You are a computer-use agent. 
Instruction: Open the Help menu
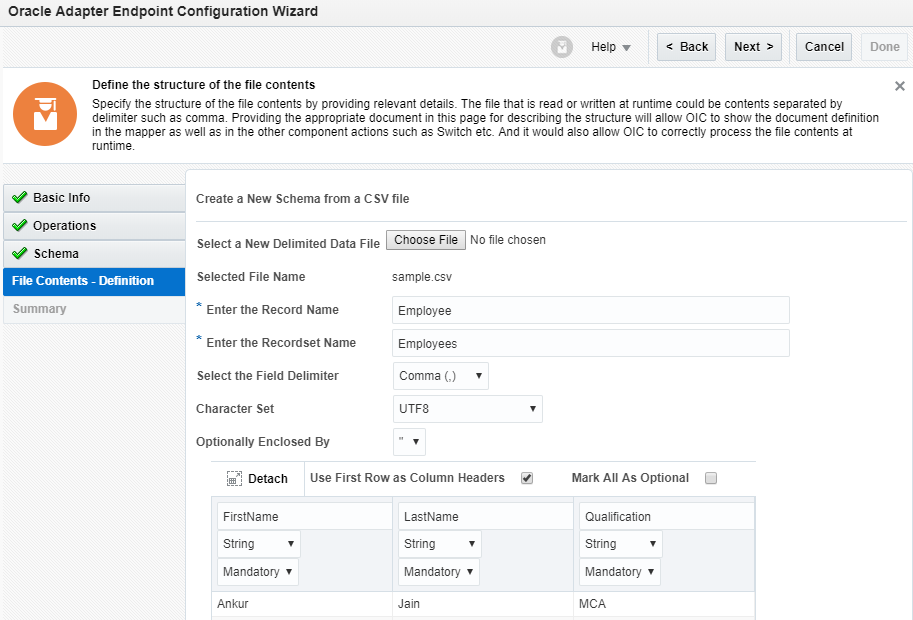tap(610, 47)
